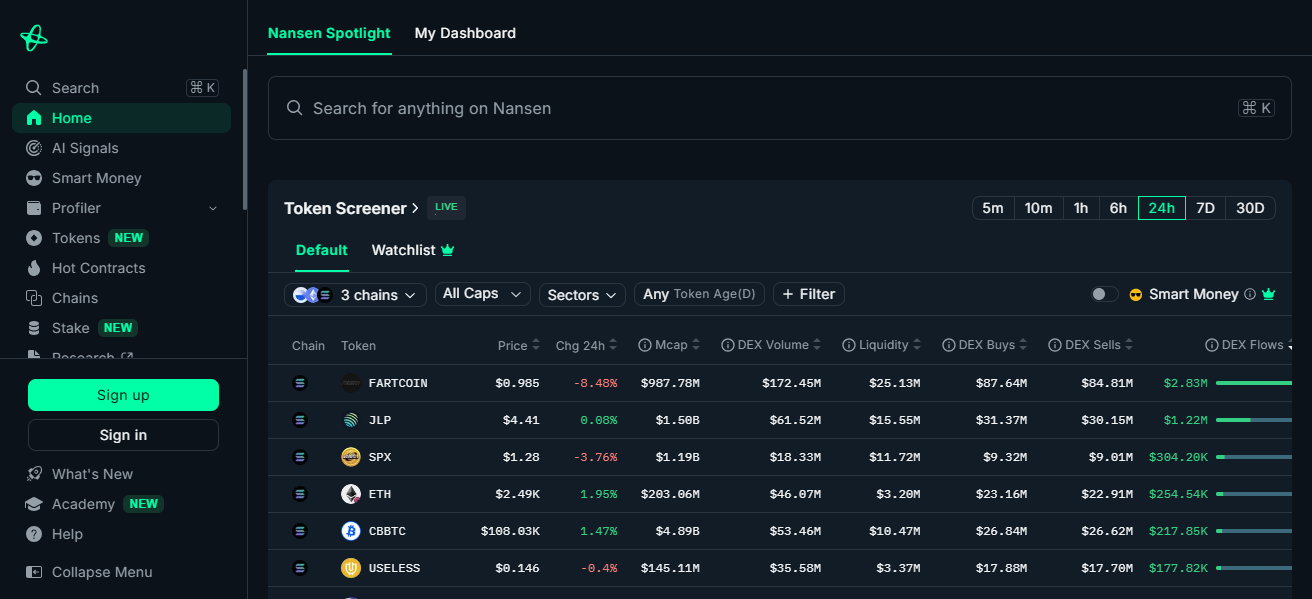
Task: Switch to the Nansen Spotlight tab
Action: (x=329, y=33)
